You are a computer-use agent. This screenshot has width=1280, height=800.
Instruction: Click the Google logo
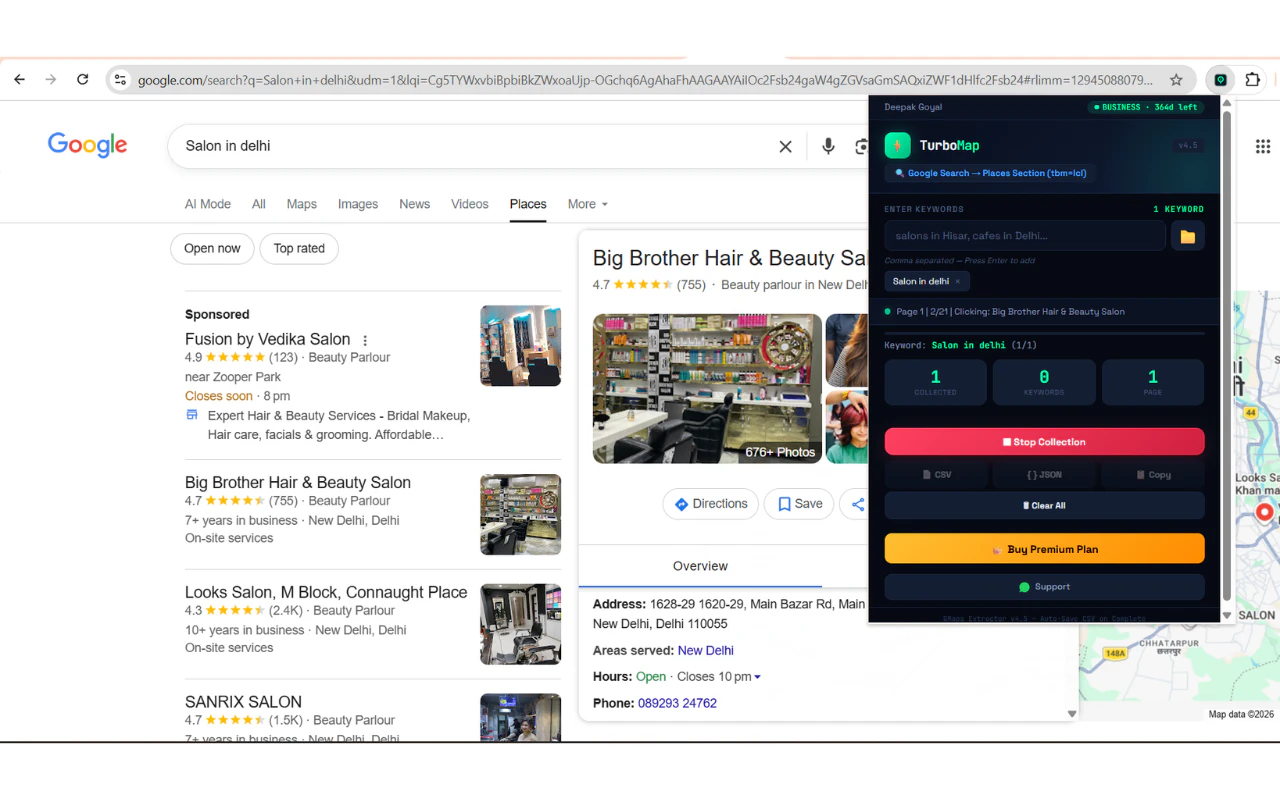(88, 146)
